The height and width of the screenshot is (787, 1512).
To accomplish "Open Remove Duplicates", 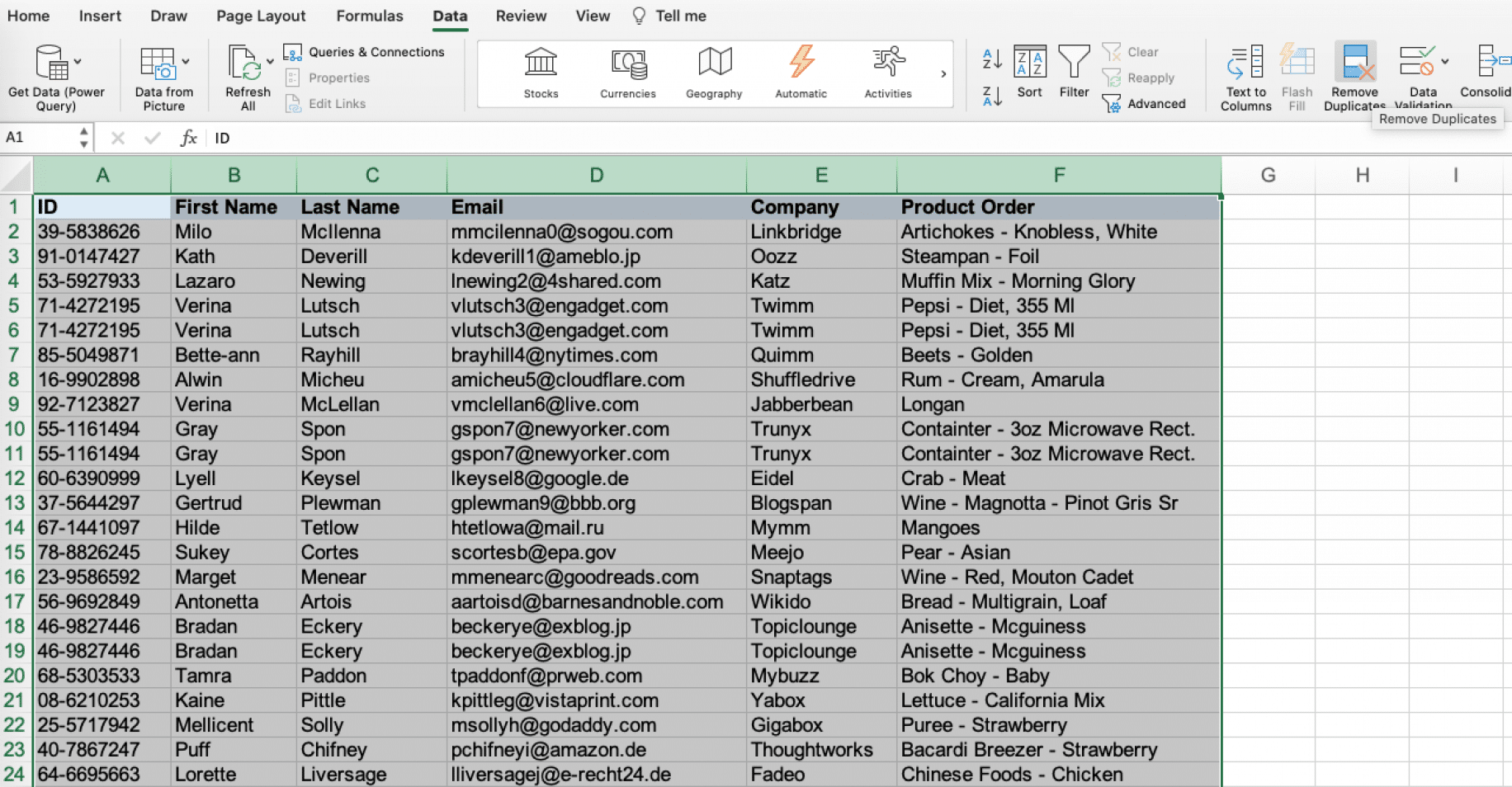I will pos(1354,73).
